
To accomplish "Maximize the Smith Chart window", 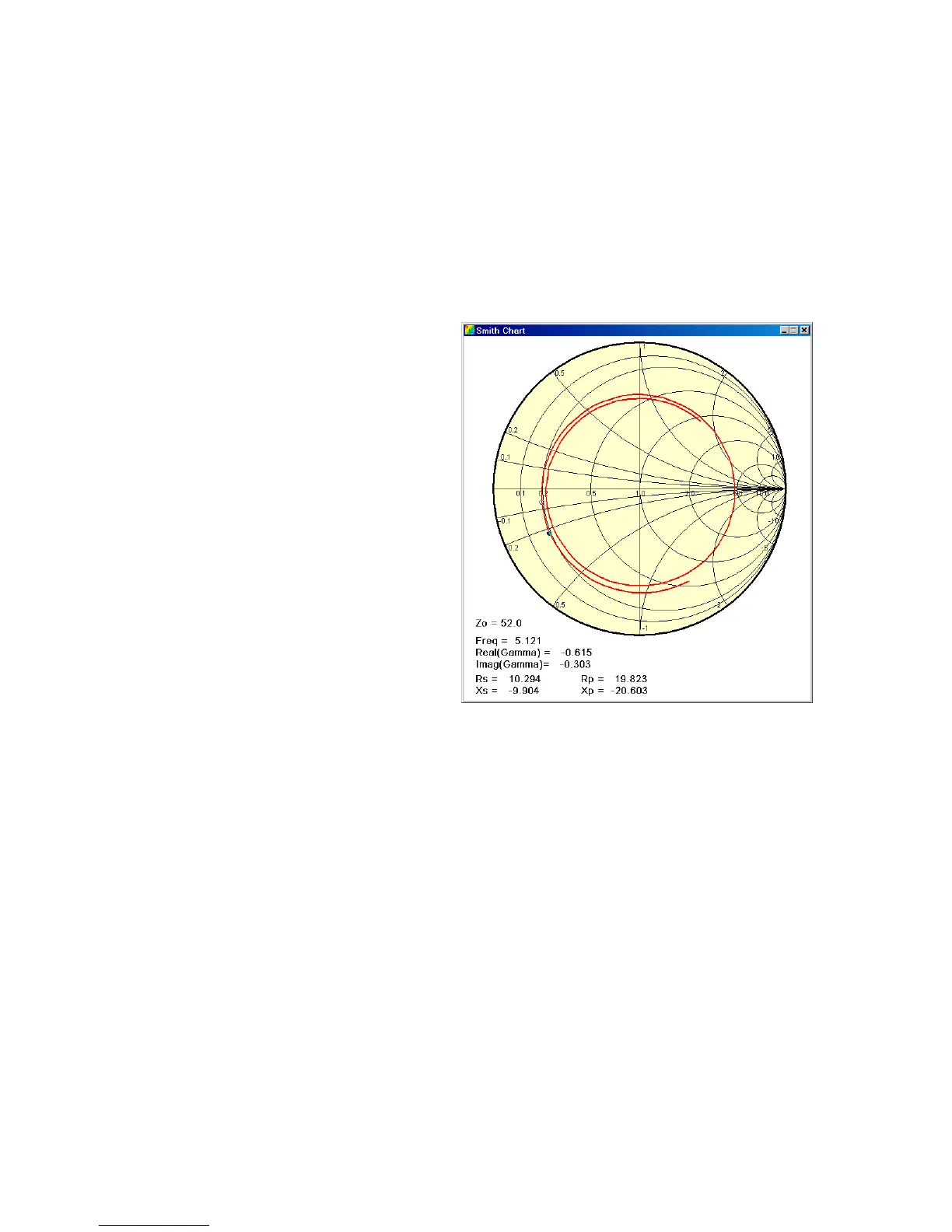I will tap(794, 331).
